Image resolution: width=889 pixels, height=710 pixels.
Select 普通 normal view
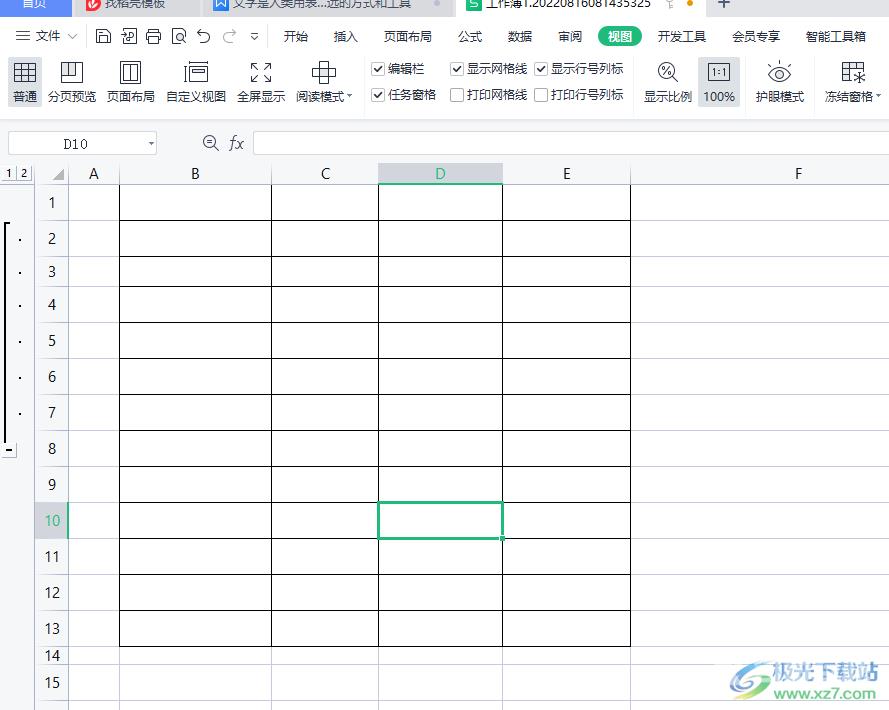click(x=25, y=82)
